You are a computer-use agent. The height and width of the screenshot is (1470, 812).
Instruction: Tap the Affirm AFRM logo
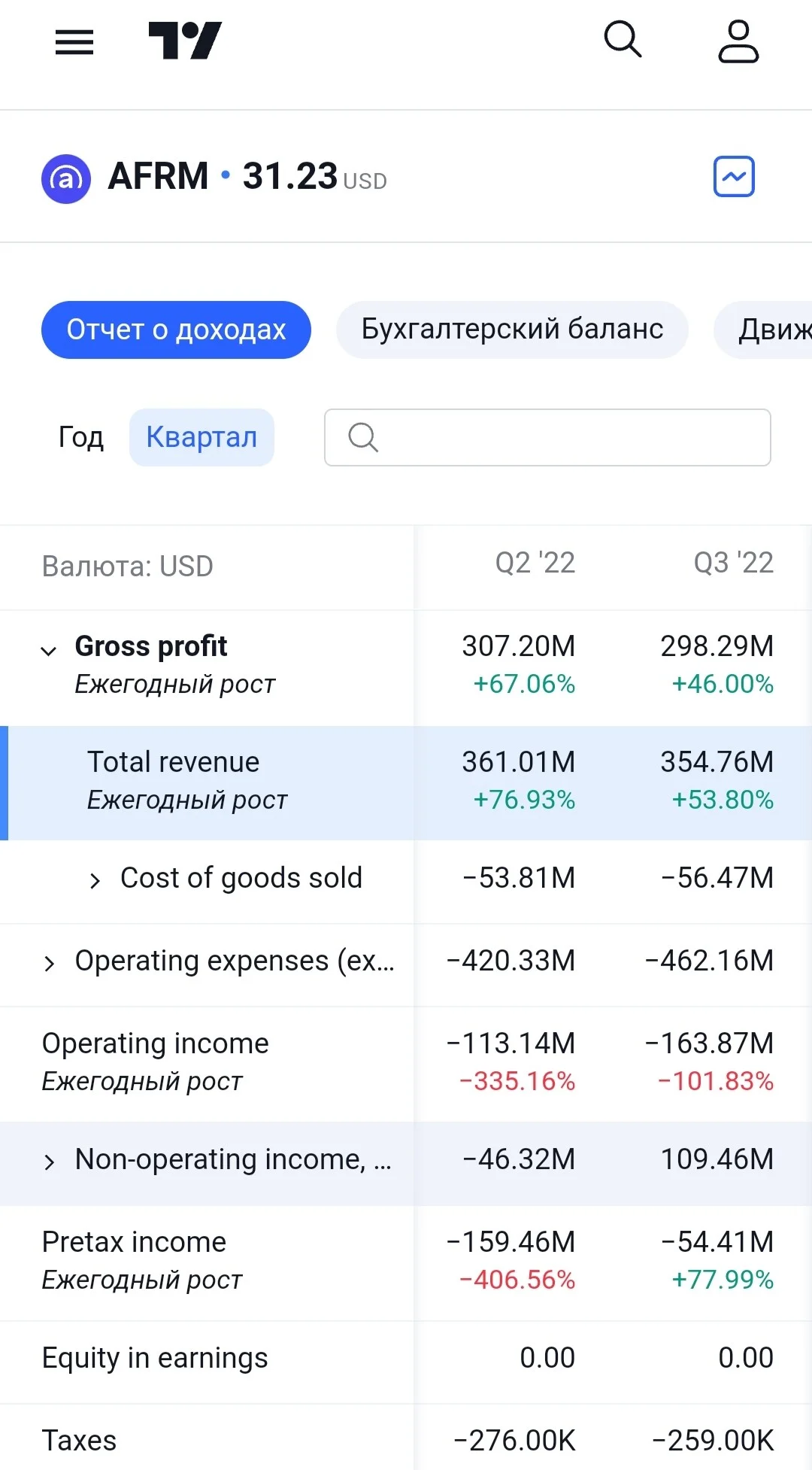tap(66, 179)
